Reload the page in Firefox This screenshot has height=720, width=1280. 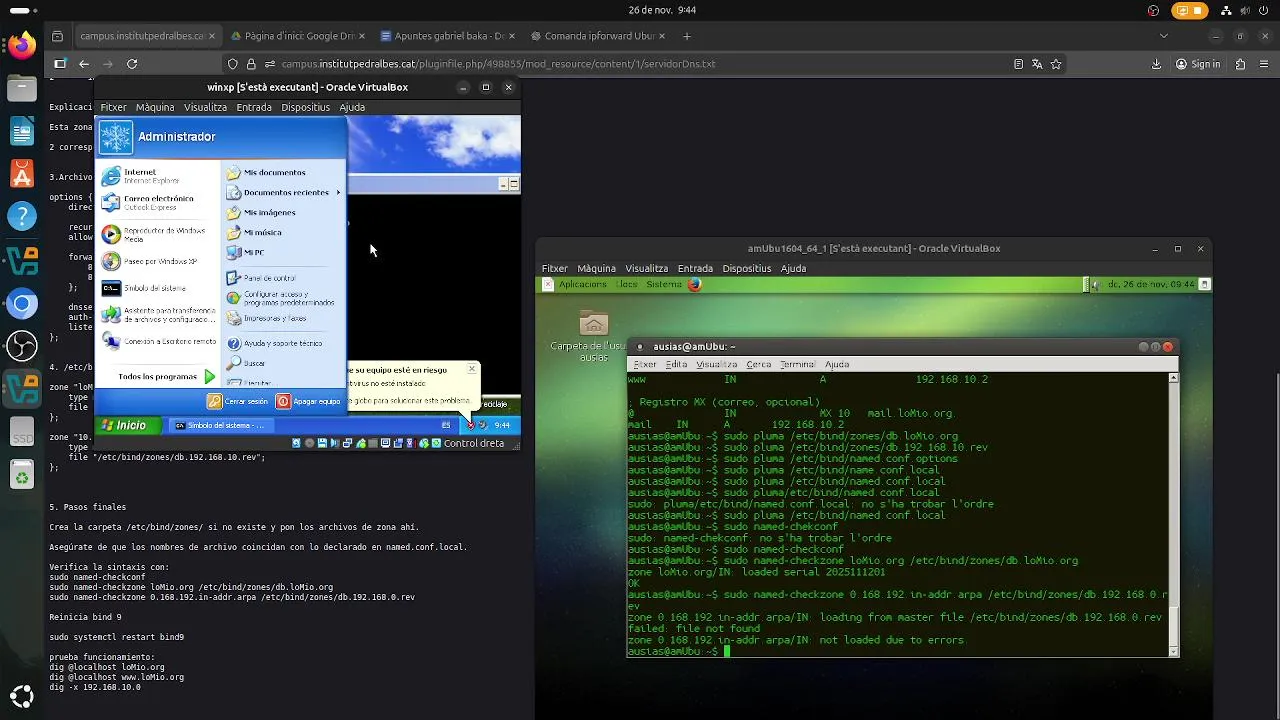[132, 64]
